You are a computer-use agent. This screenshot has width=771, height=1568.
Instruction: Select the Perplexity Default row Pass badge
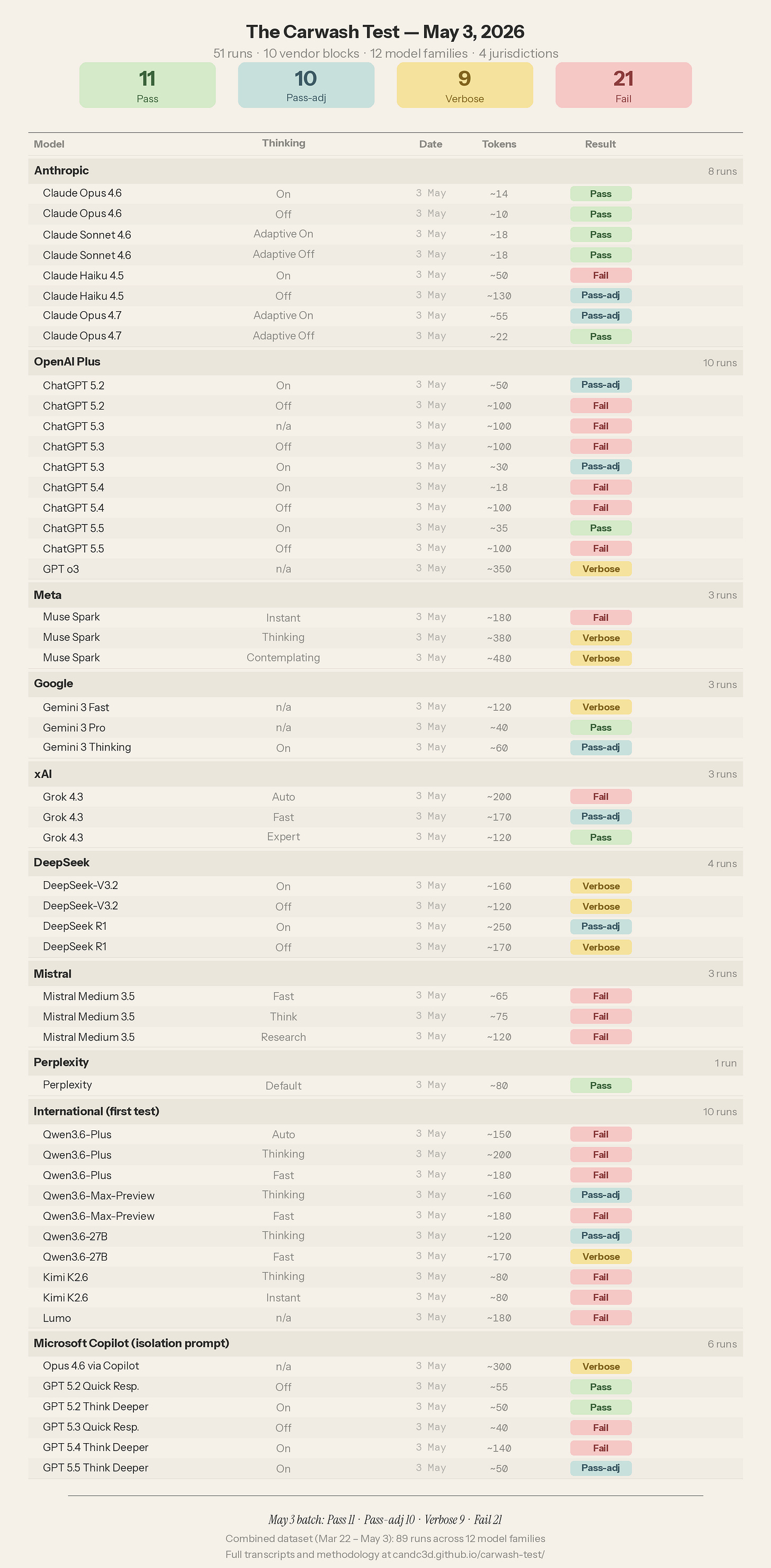pyautogui.click(x=601, y=1085)
